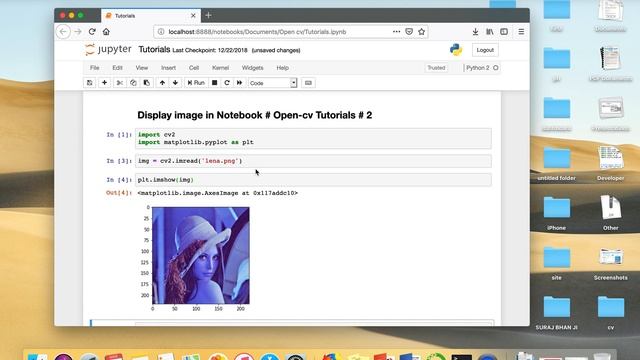Go back in browser history
This screenshot has width=640, height=360.
[x=63, y=32]
